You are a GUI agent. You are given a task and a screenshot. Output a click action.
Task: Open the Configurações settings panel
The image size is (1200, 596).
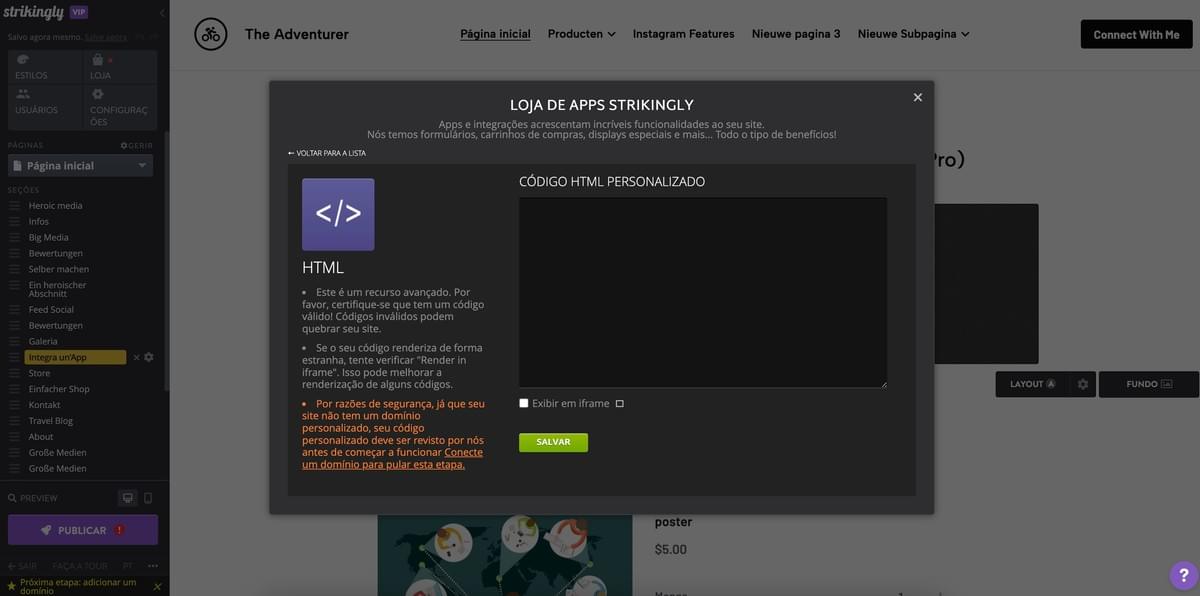tap(120, 107)
